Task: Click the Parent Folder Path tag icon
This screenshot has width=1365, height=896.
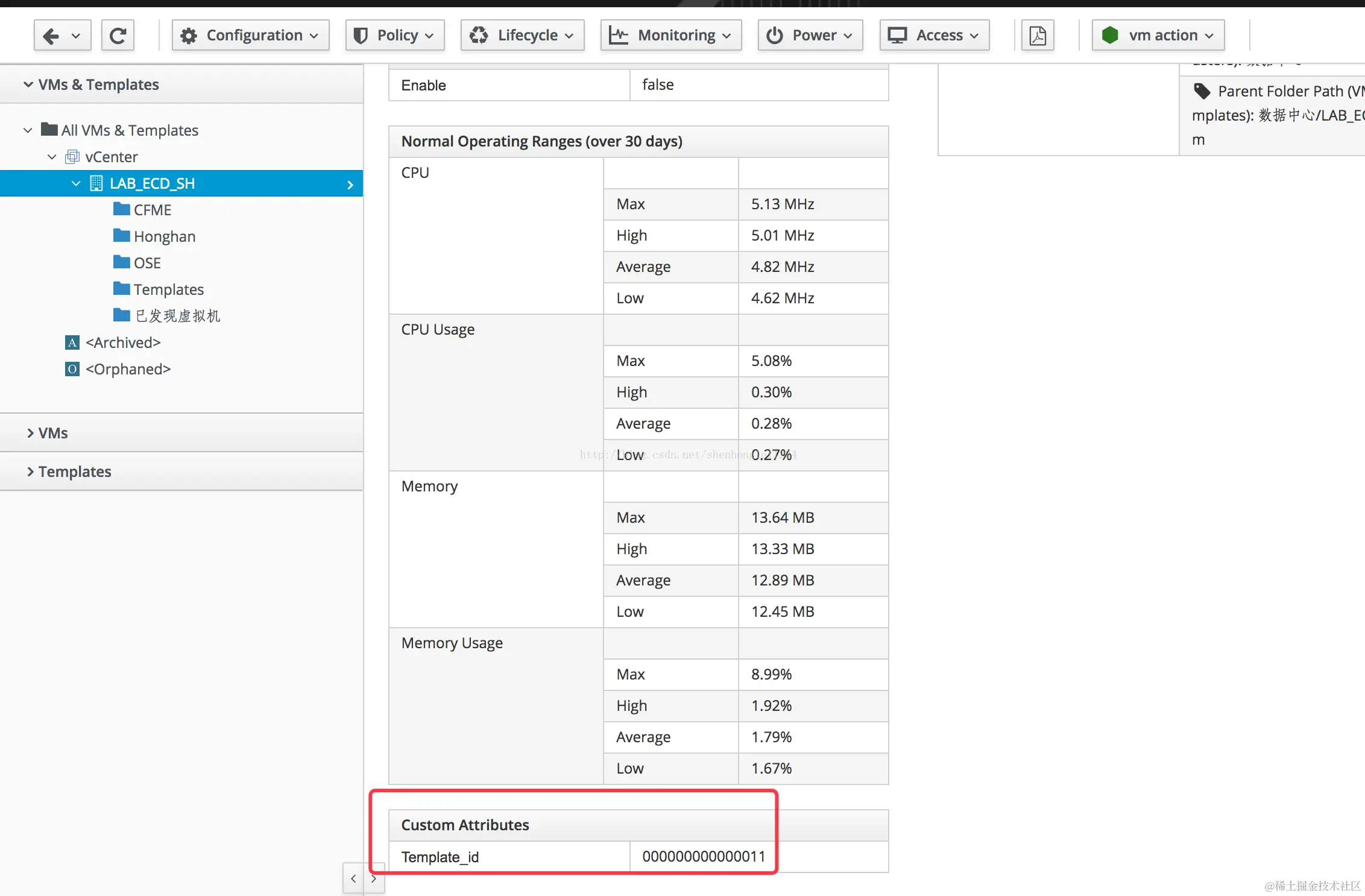Action: (1202, 91)
